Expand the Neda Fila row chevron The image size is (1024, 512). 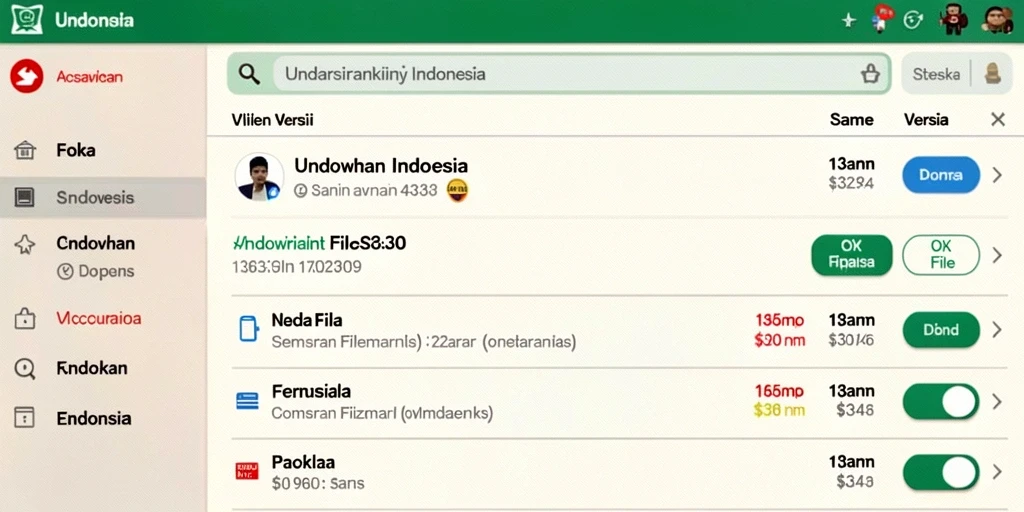(997, 330)
